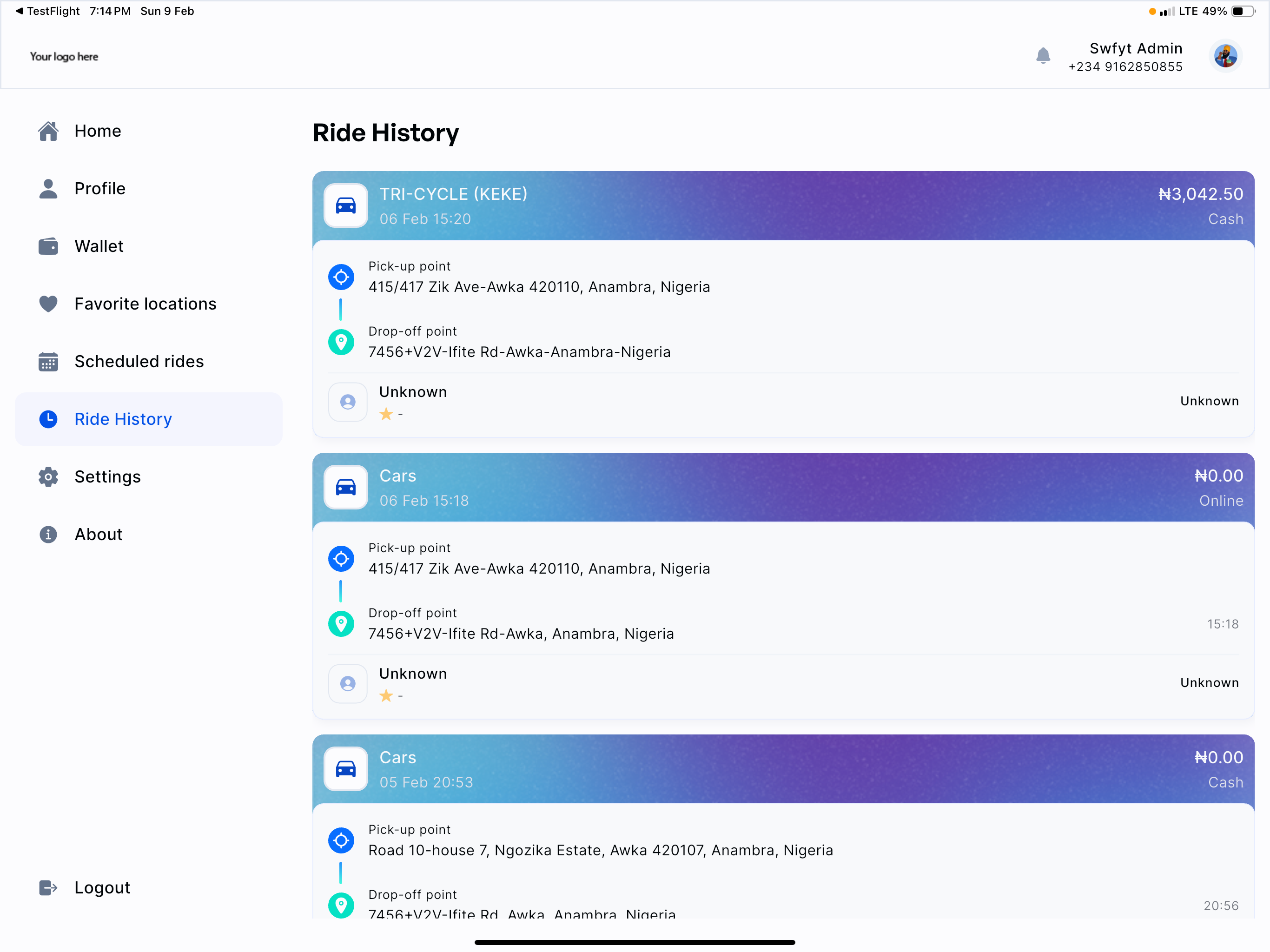Click drop-off address '7456+V2V-Ifite Rd-Awka-Anambra-Nigeria'
The image size is (1270, 952).
[x=519, y=352]
